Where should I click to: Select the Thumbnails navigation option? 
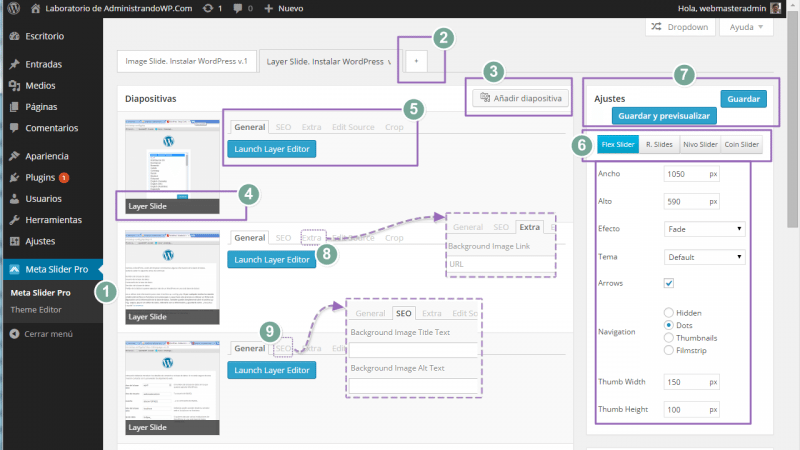pyautogui.click(x=668, y=338)
